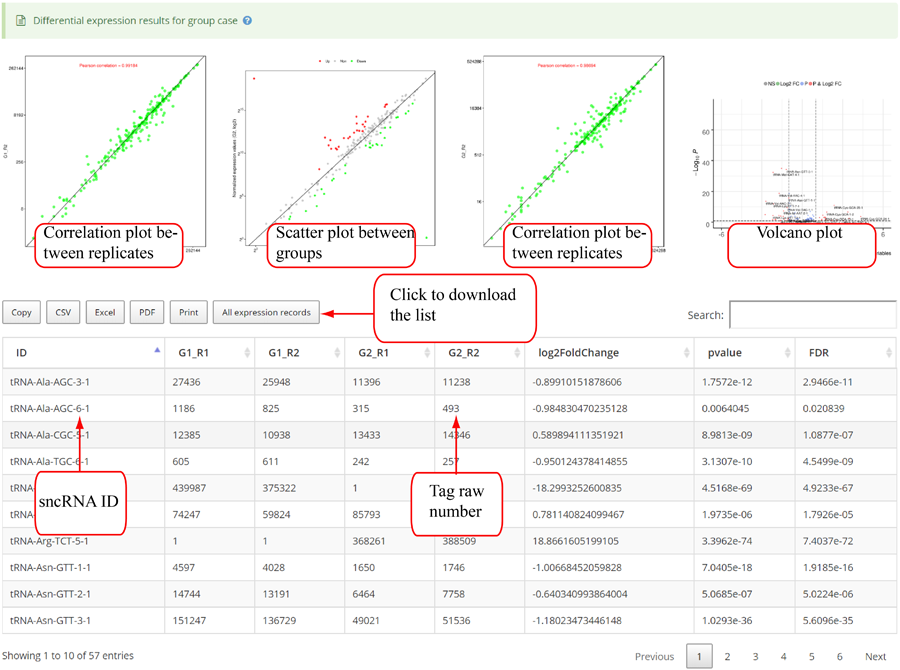900x670 pixels.
Task: Download all expression records
Action: click(266, 312)
